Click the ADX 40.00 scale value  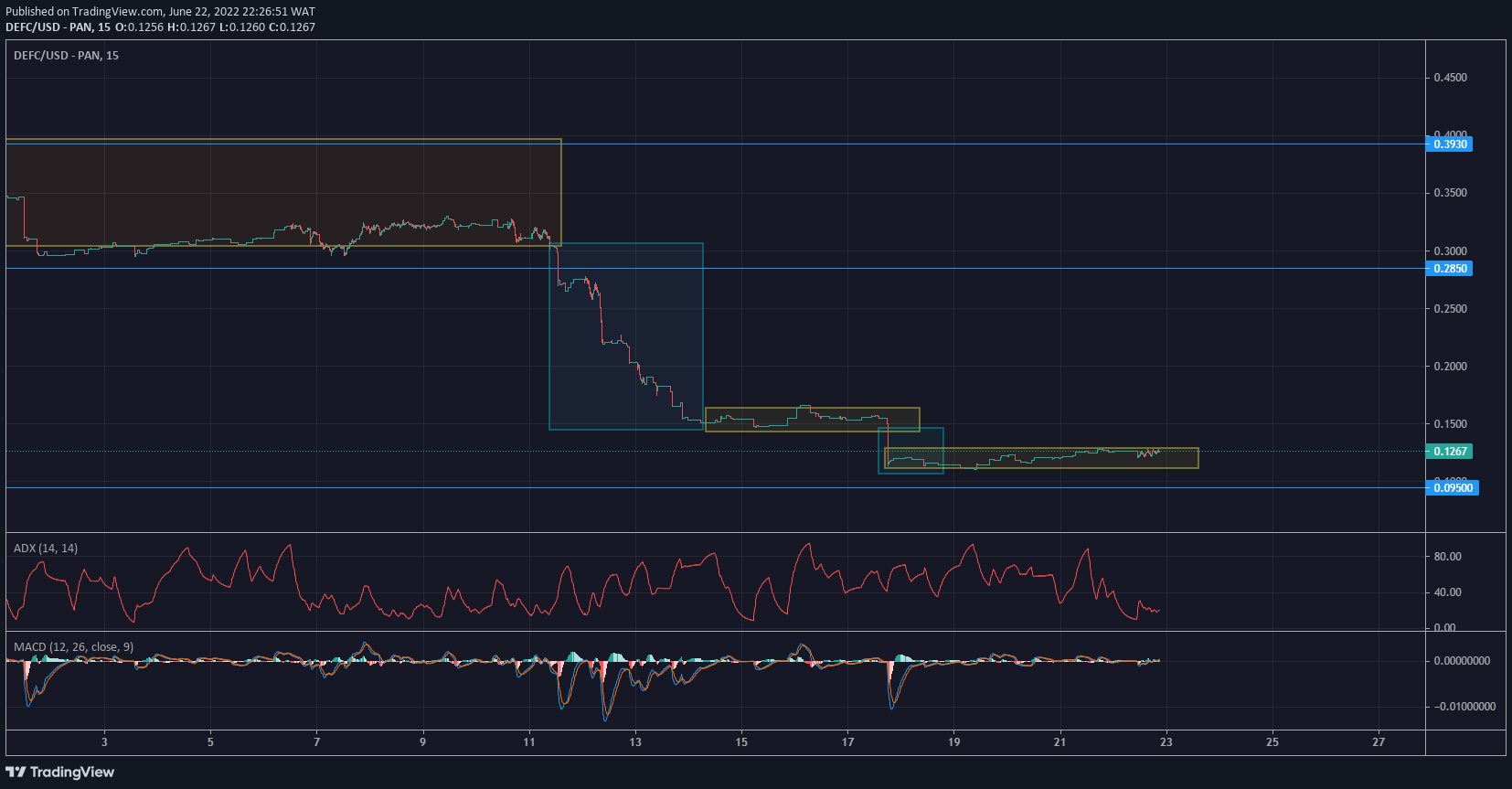click(x=1447, y=592)
